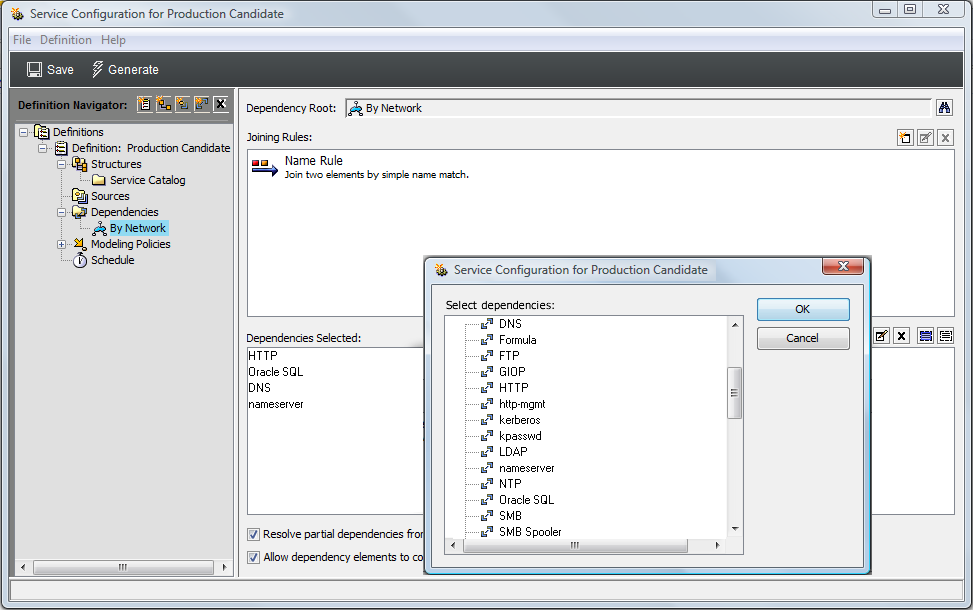Select HTTP in the dialog dependencies list
The width and height of the screenshot is (973, 610).
pos(514,388)
